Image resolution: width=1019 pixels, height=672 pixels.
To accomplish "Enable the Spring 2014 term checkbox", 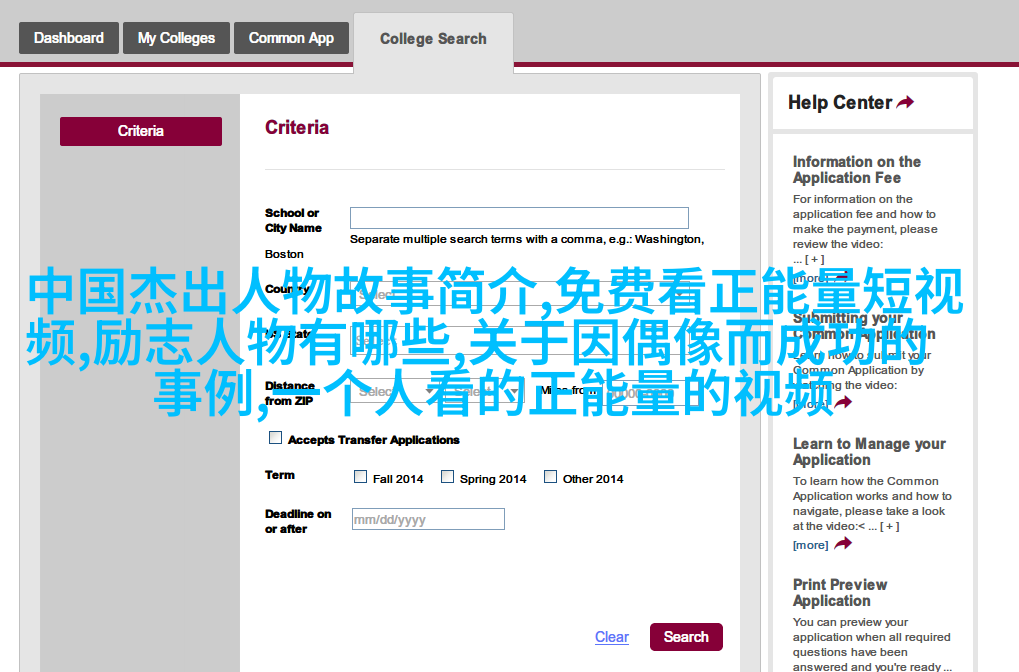I will [448, 477].
